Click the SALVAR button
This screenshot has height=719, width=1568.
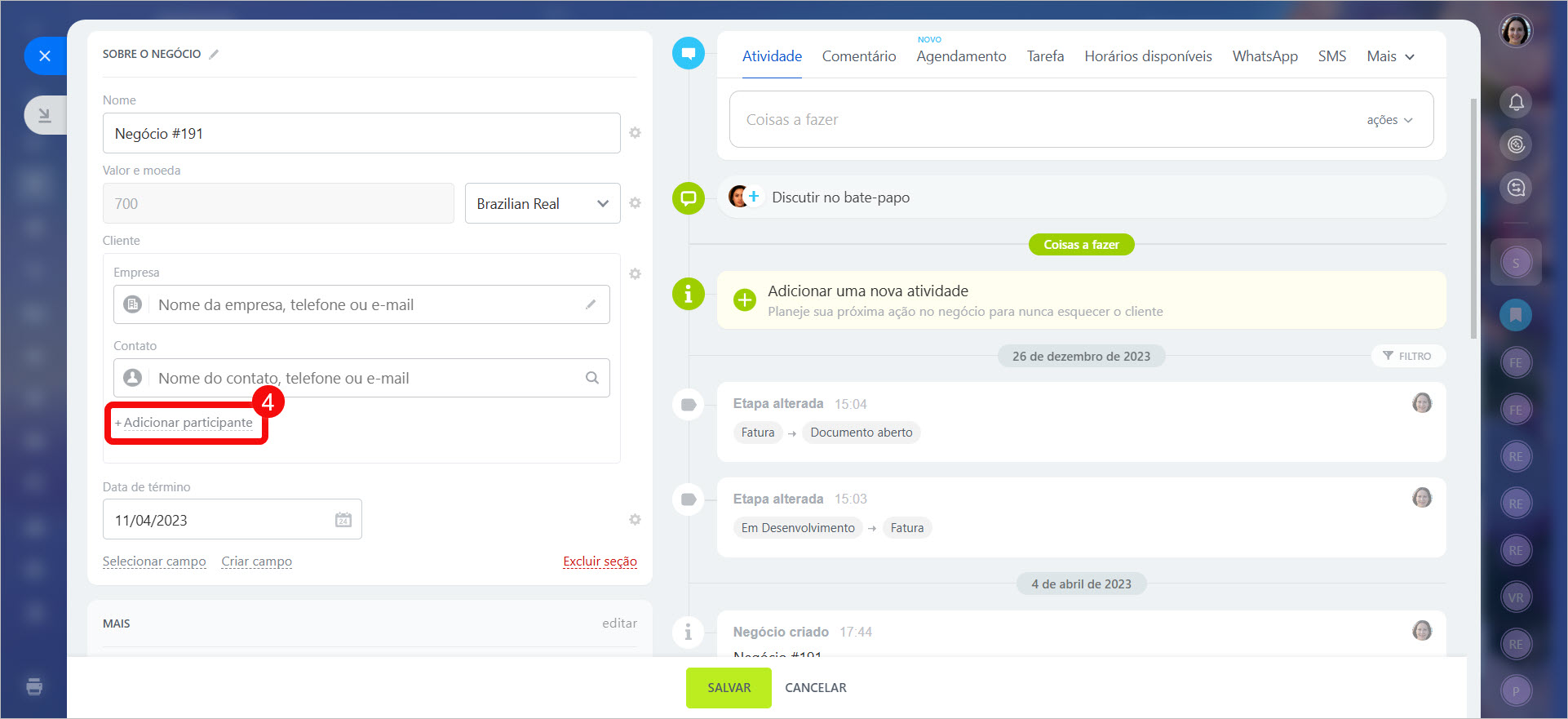(729, 688)
